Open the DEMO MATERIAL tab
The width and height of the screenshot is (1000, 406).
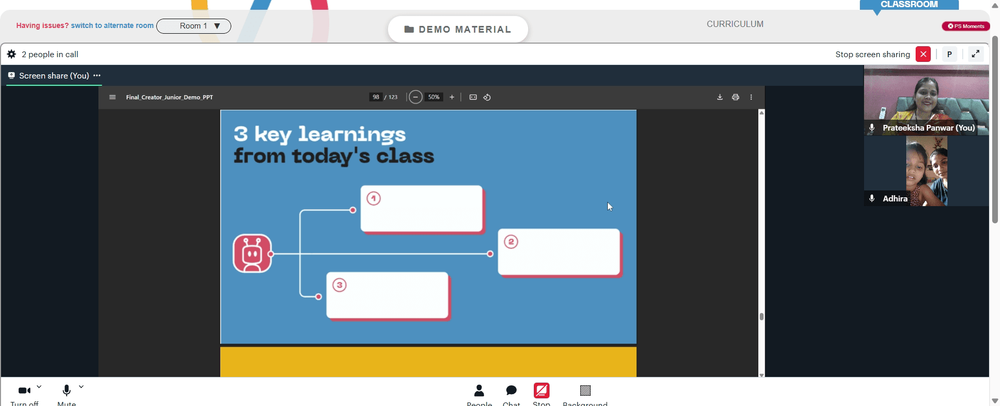[x=458, y=29]
